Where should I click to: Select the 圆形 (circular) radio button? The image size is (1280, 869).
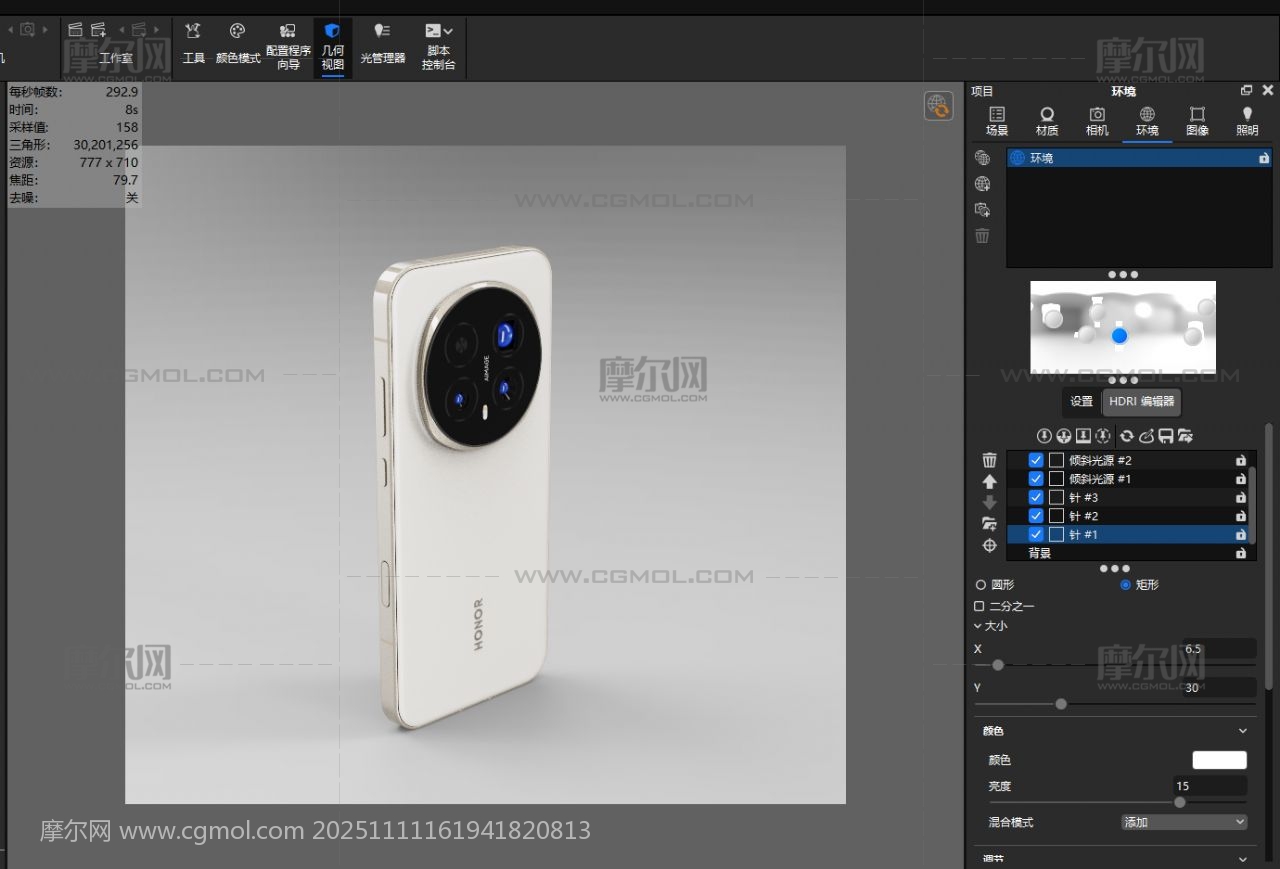coord(980,585)
